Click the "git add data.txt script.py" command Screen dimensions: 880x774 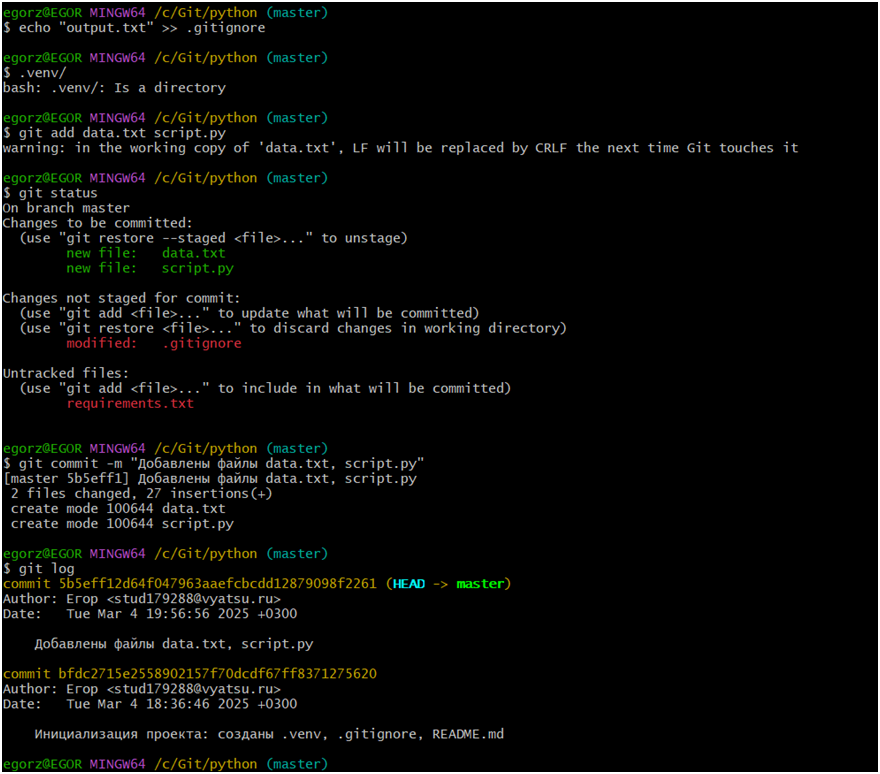(x=122, y=133)
